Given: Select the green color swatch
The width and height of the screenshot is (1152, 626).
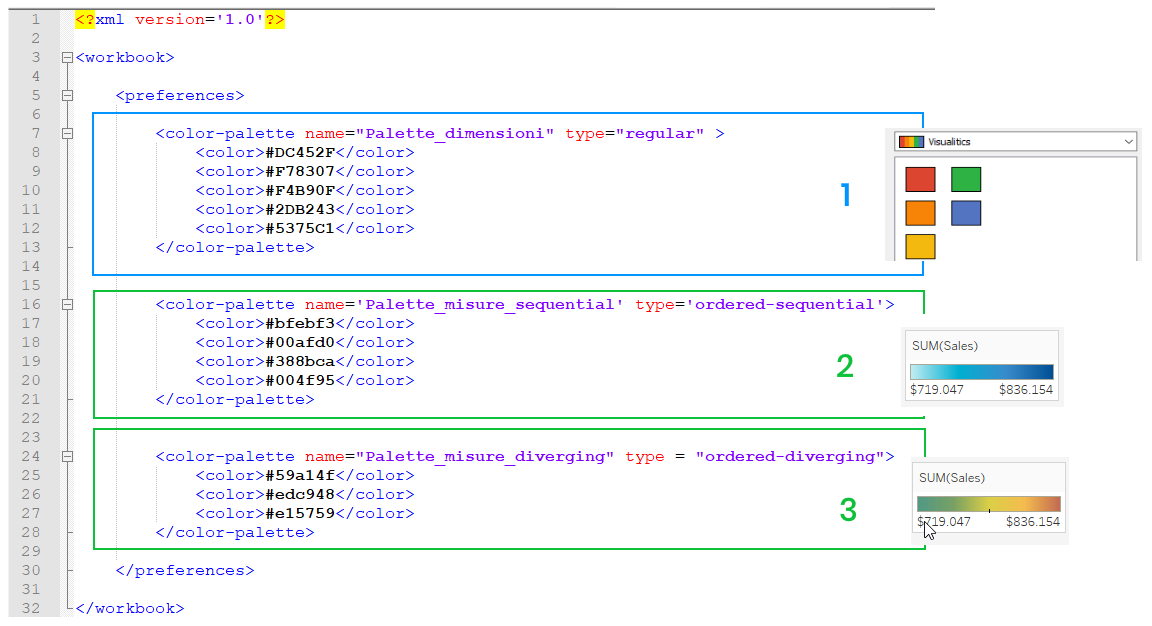Looking at the screenshot, I should 966,179.
